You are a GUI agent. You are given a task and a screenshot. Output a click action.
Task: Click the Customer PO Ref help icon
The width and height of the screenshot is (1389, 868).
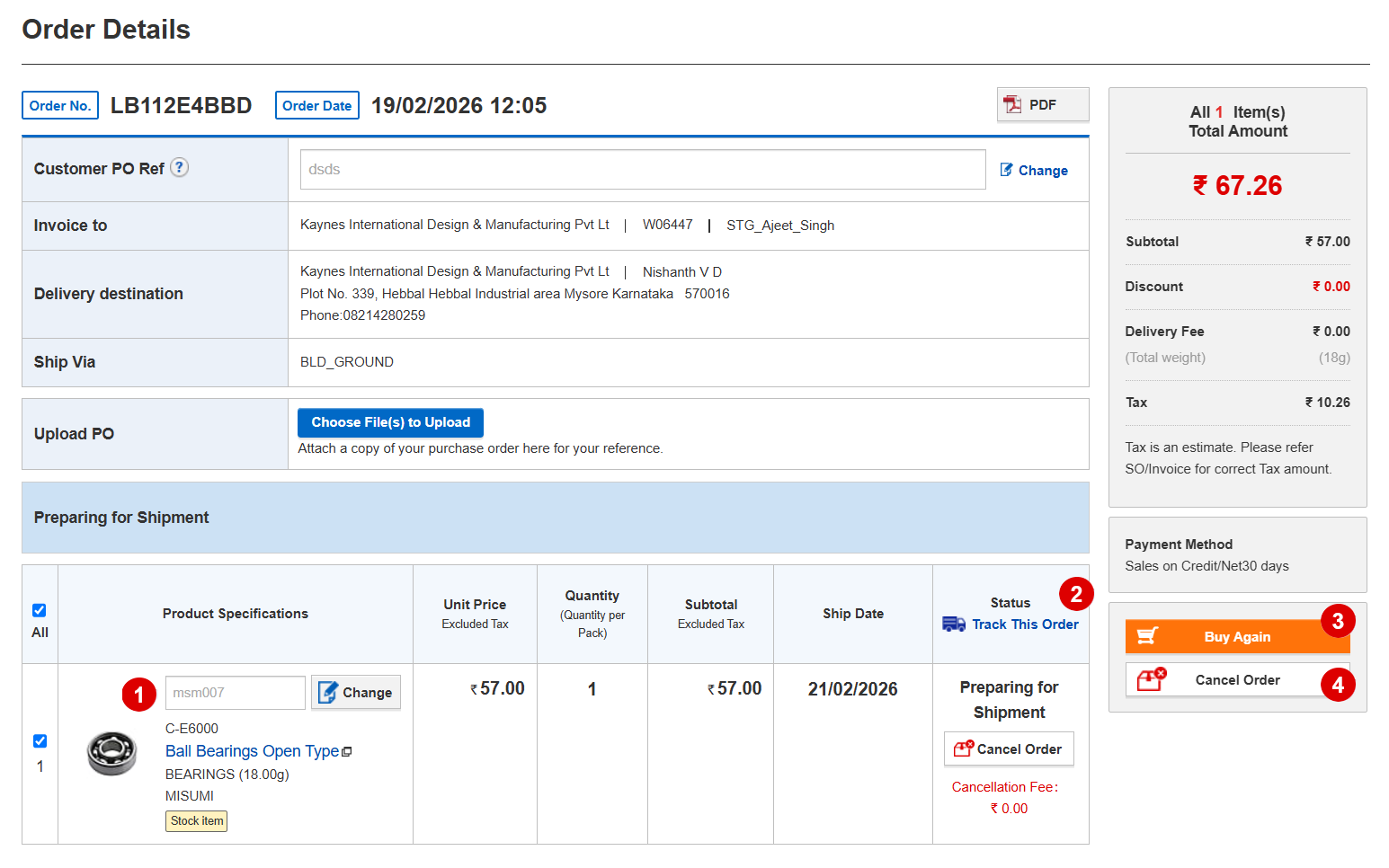coord(180,167)
